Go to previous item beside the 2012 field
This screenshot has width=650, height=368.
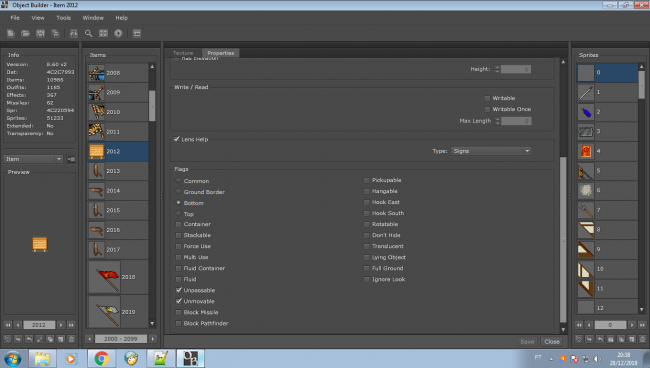coord(18,325)
